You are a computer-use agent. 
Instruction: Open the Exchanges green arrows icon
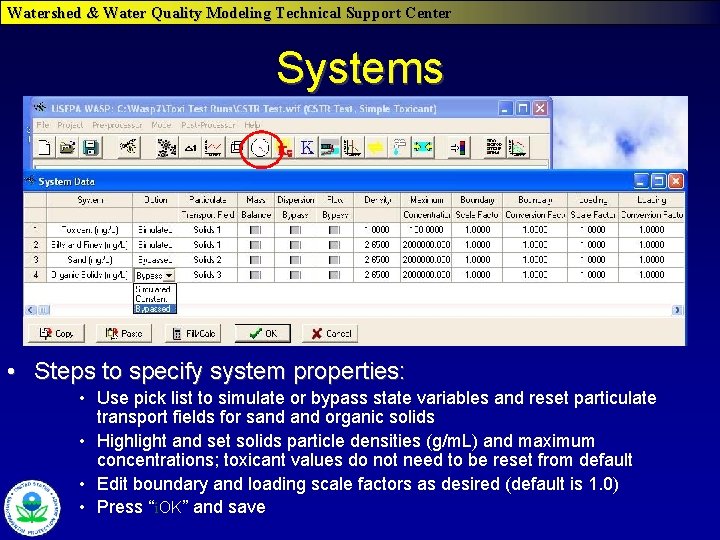tap(422, 147)
